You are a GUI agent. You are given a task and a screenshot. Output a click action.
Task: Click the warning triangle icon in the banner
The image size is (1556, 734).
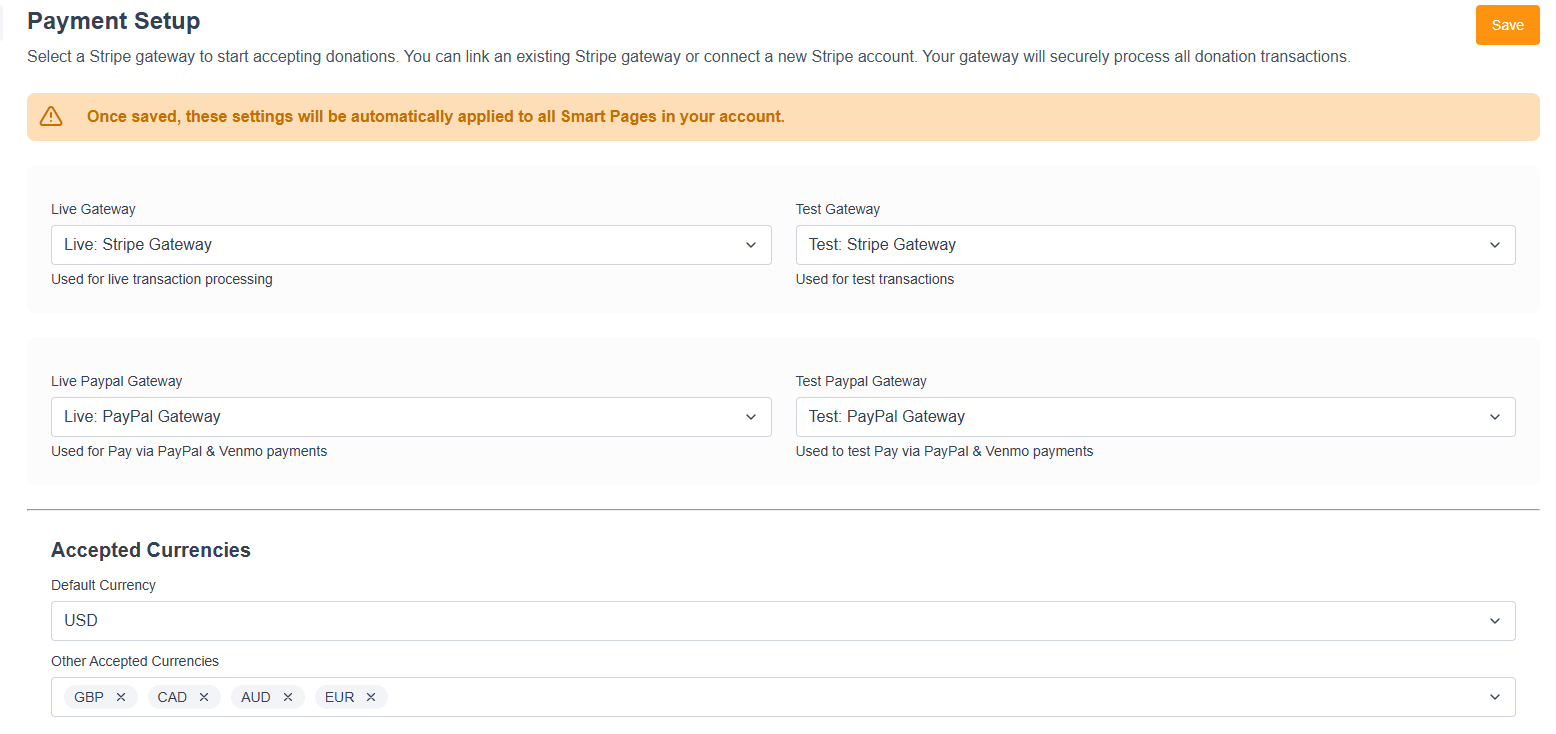coord(50,116)
